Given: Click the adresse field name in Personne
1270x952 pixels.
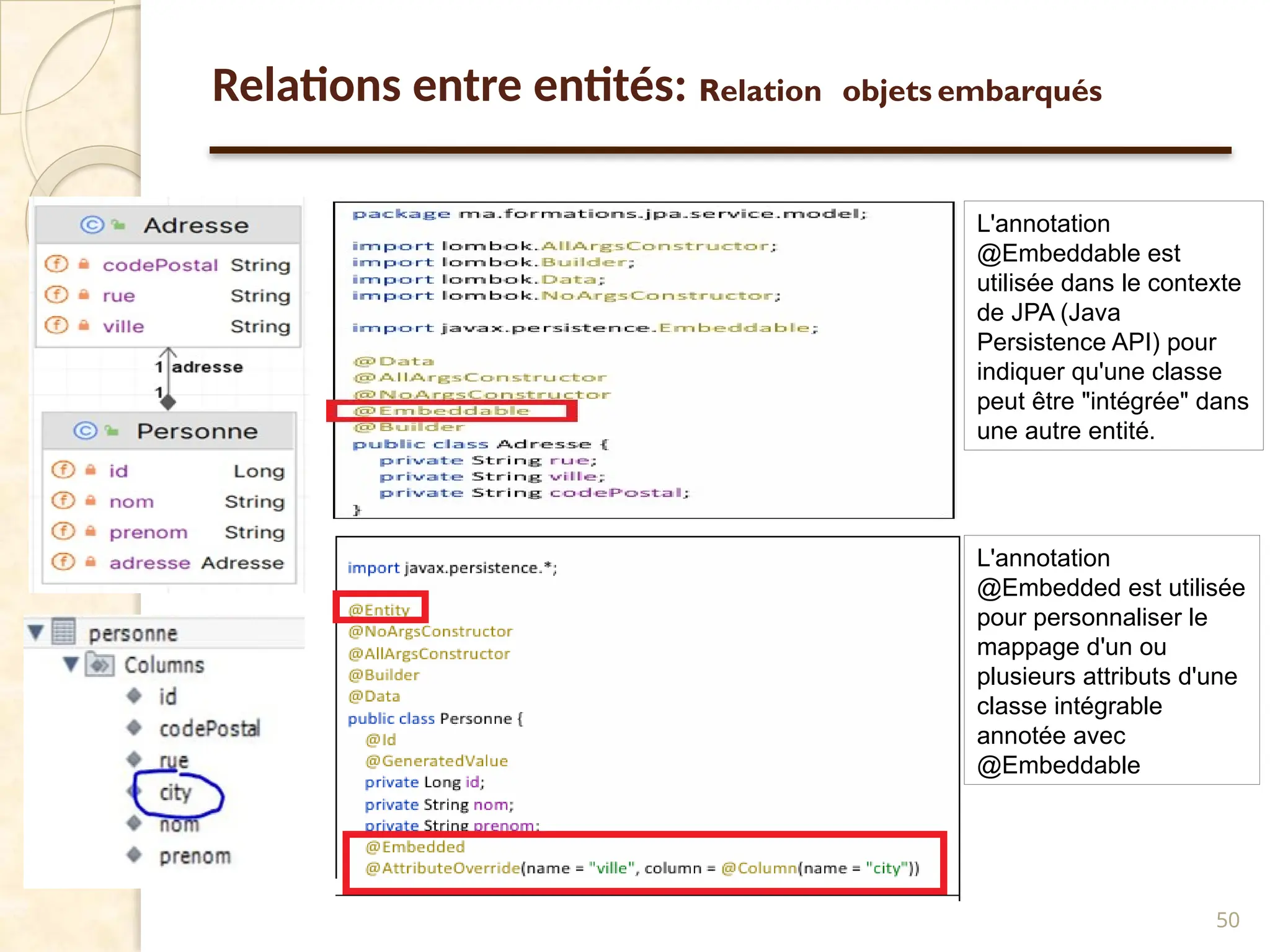Looking at the screenshot, I should (x=149, y=562).
